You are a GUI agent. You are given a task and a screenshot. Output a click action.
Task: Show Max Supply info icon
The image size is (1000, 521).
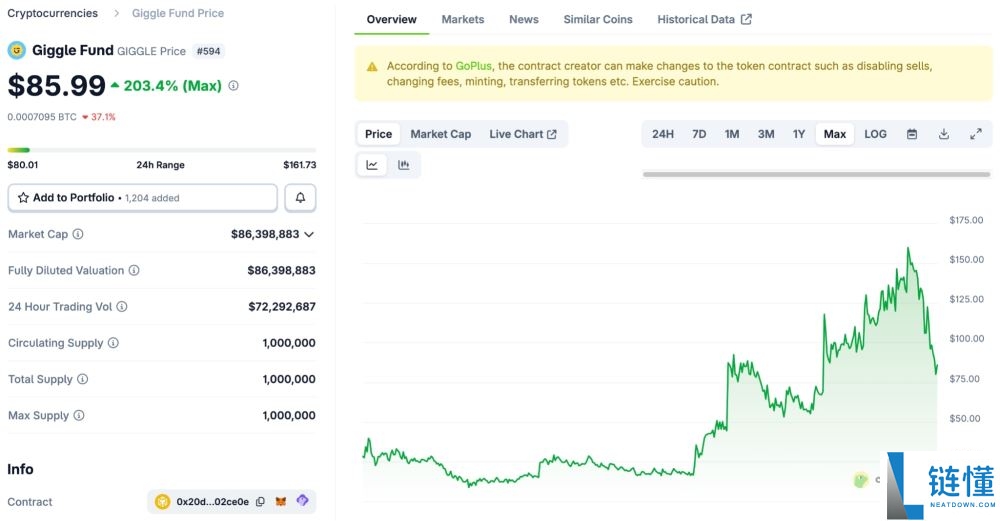[x=78, y=415]
